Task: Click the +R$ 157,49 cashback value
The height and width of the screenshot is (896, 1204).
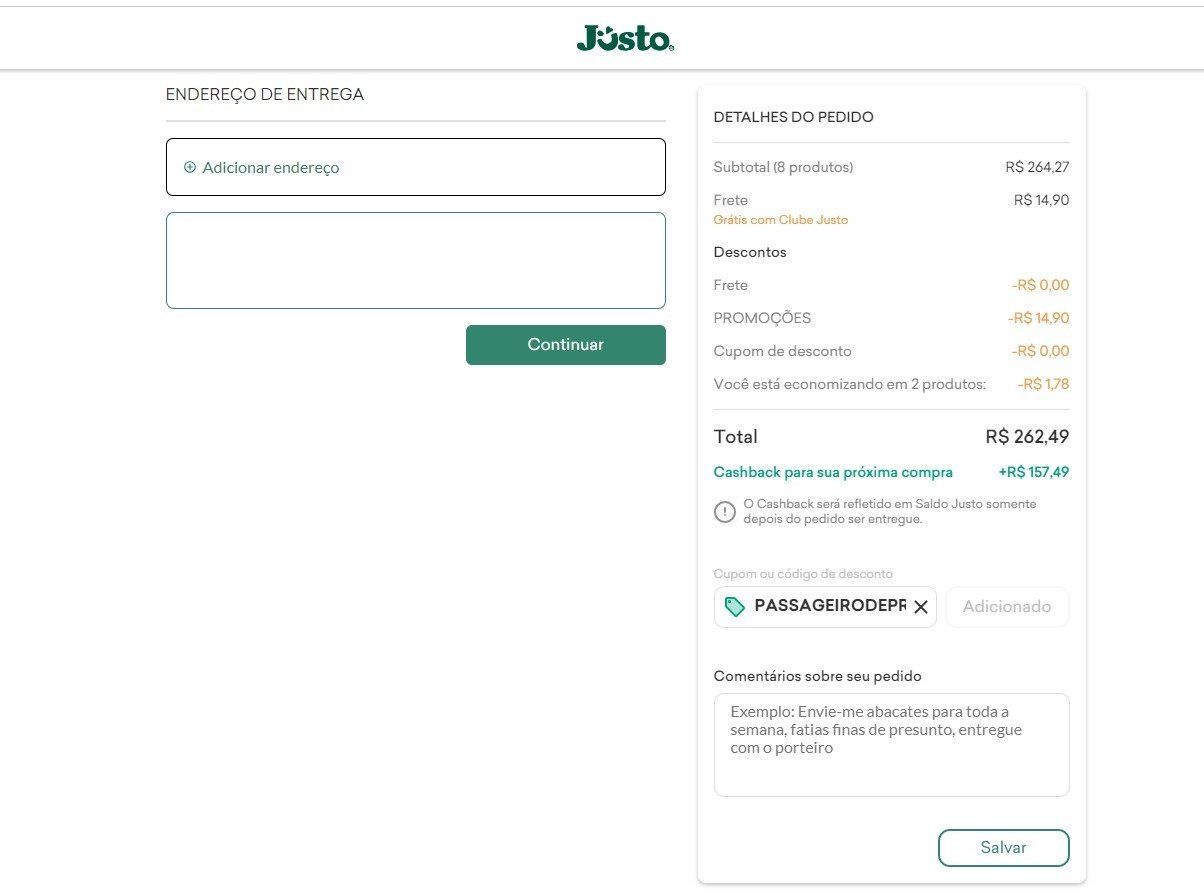Action: pyautogui.click(x=1034, y=472)
